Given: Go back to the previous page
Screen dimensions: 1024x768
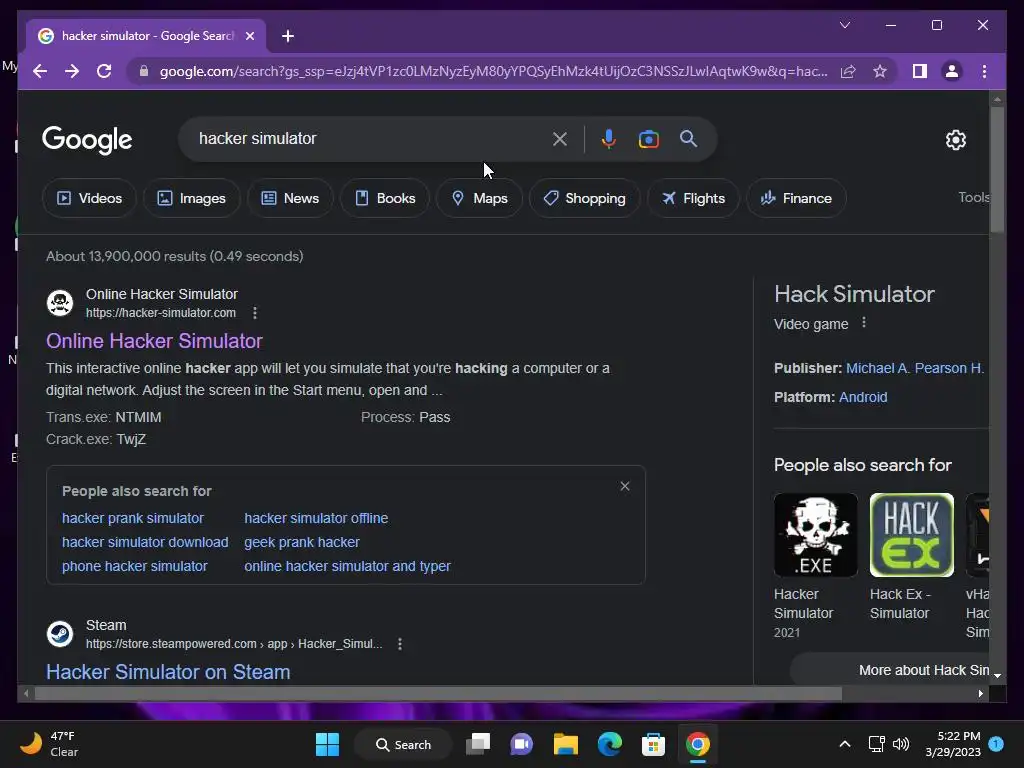Looking at the screenshot, I should pyautogui.click(x=40, y=71).
